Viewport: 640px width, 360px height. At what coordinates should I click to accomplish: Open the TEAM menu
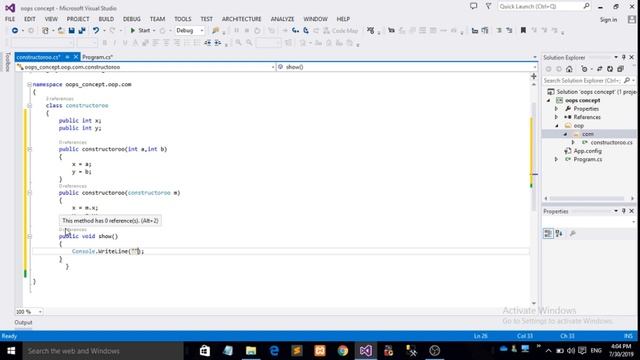157,19
